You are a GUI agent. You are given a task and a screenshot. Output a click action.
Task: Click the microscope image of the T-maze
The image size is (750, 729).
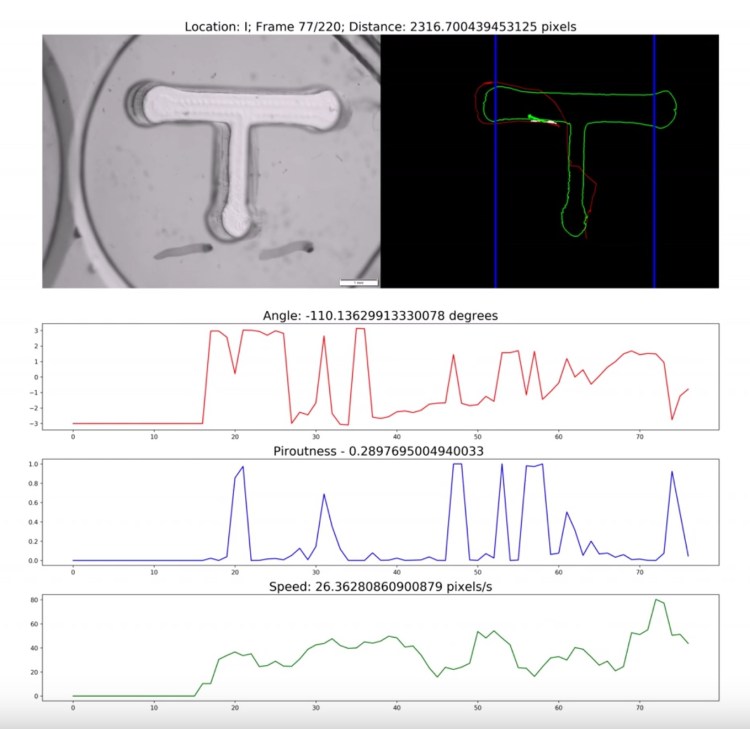click(x=210, y=160)
